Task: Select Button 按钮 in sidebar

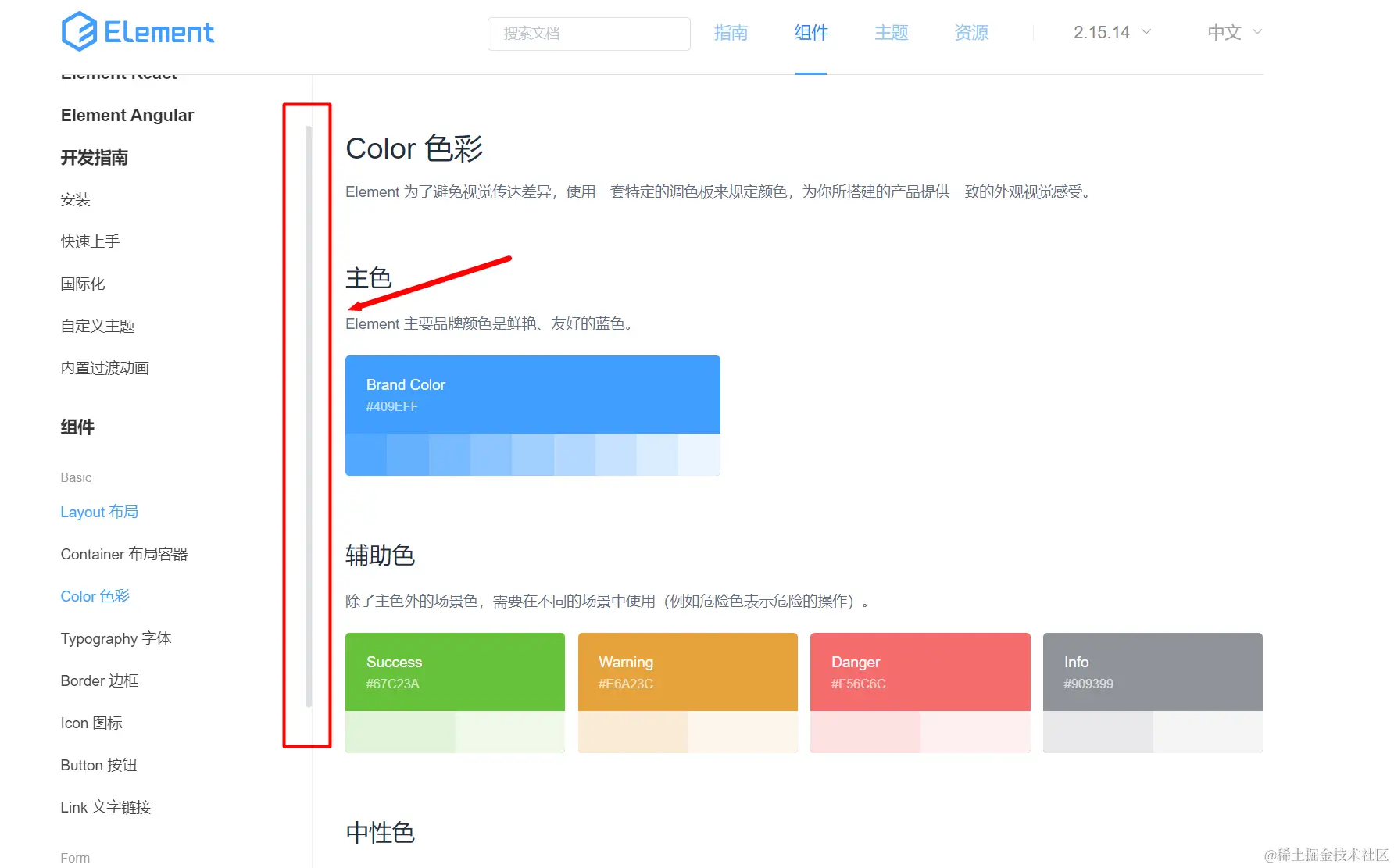Action: click(98, 765)
